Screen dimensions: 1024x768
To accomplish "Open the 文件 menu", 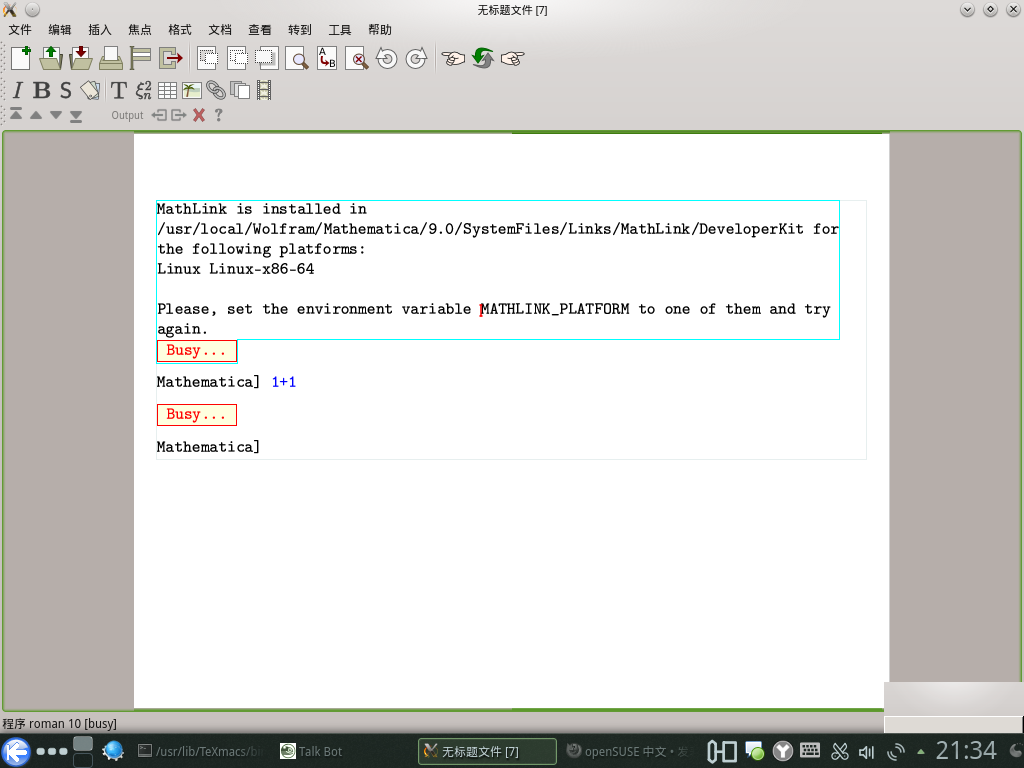I will 20,29.
